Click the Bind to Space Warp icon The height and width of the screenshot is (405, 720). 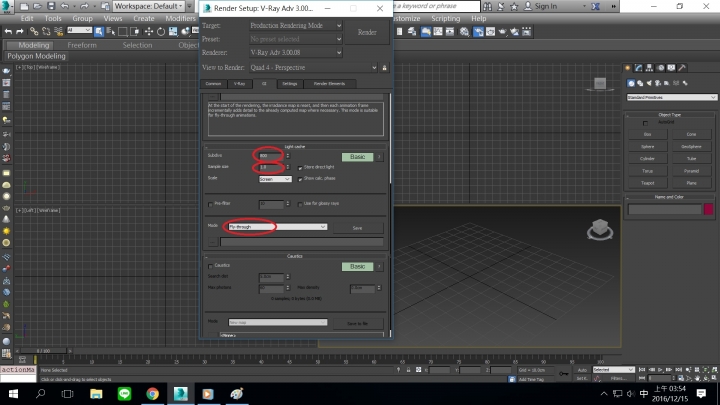pos(58,31)
